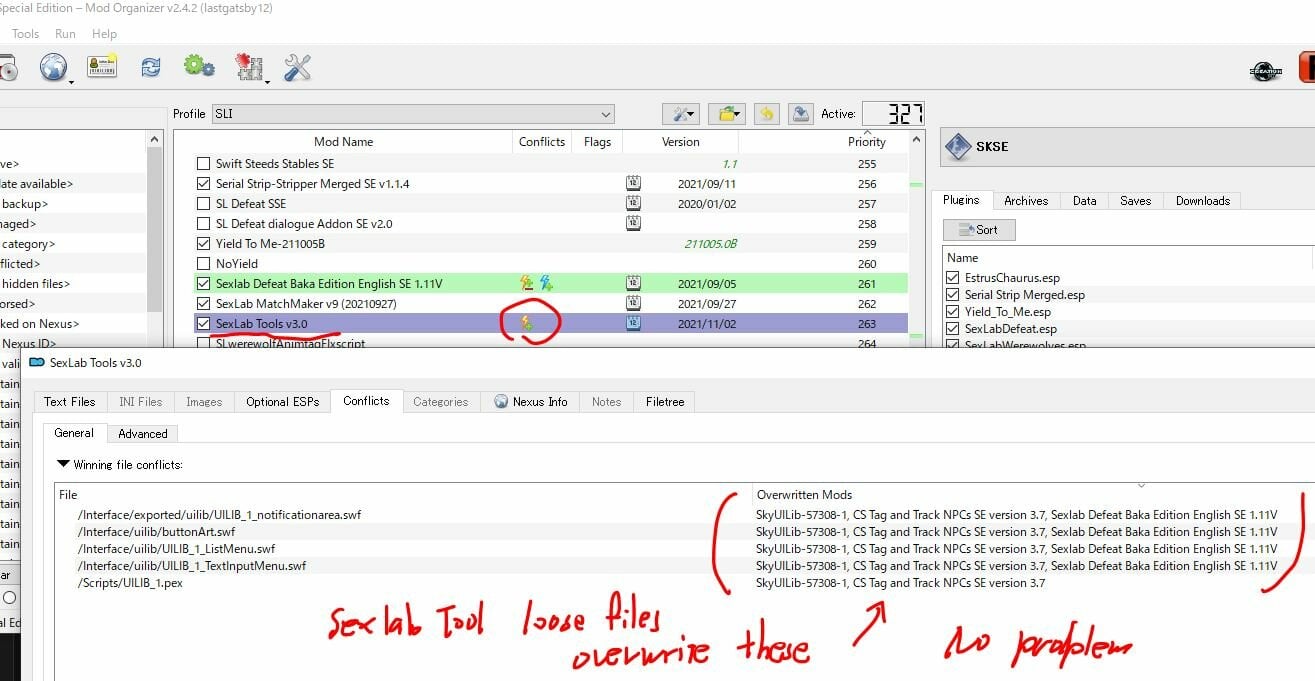Sort by the Version column header
Screen dimensions: 1315x681
click(681, 142)
